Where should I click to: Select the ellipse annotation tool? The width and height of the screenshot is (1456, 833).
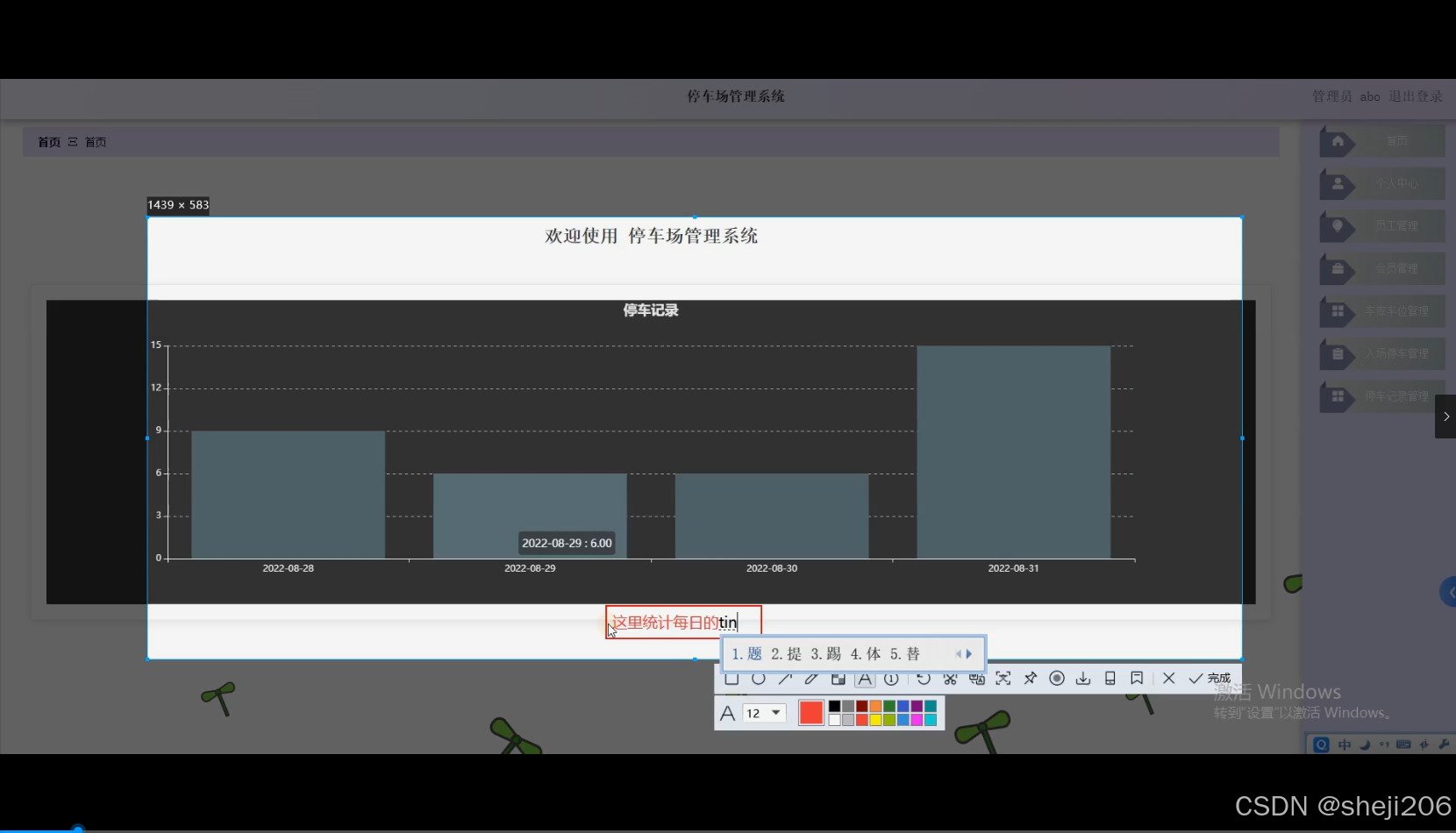(x=759, y=679)
